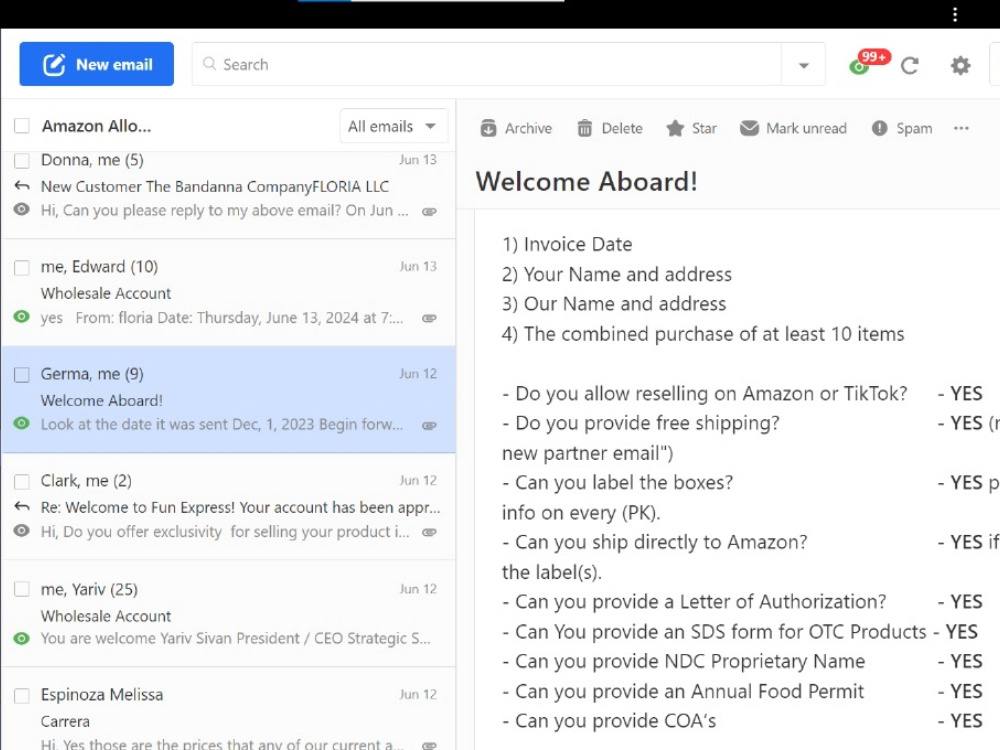Mark the open email as unread
The height and width of the screenshot is (750, 1000).
(793, 128)
